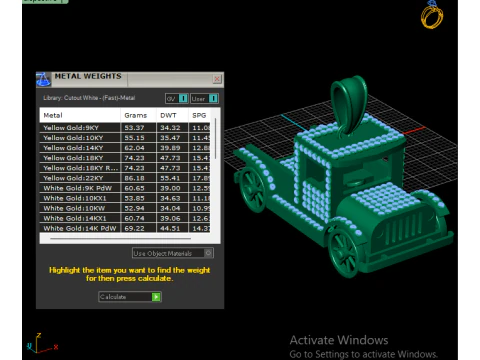Select the Yellow Gold:18KY R... row
Screen dimensions: 480x360
(125, 168)
